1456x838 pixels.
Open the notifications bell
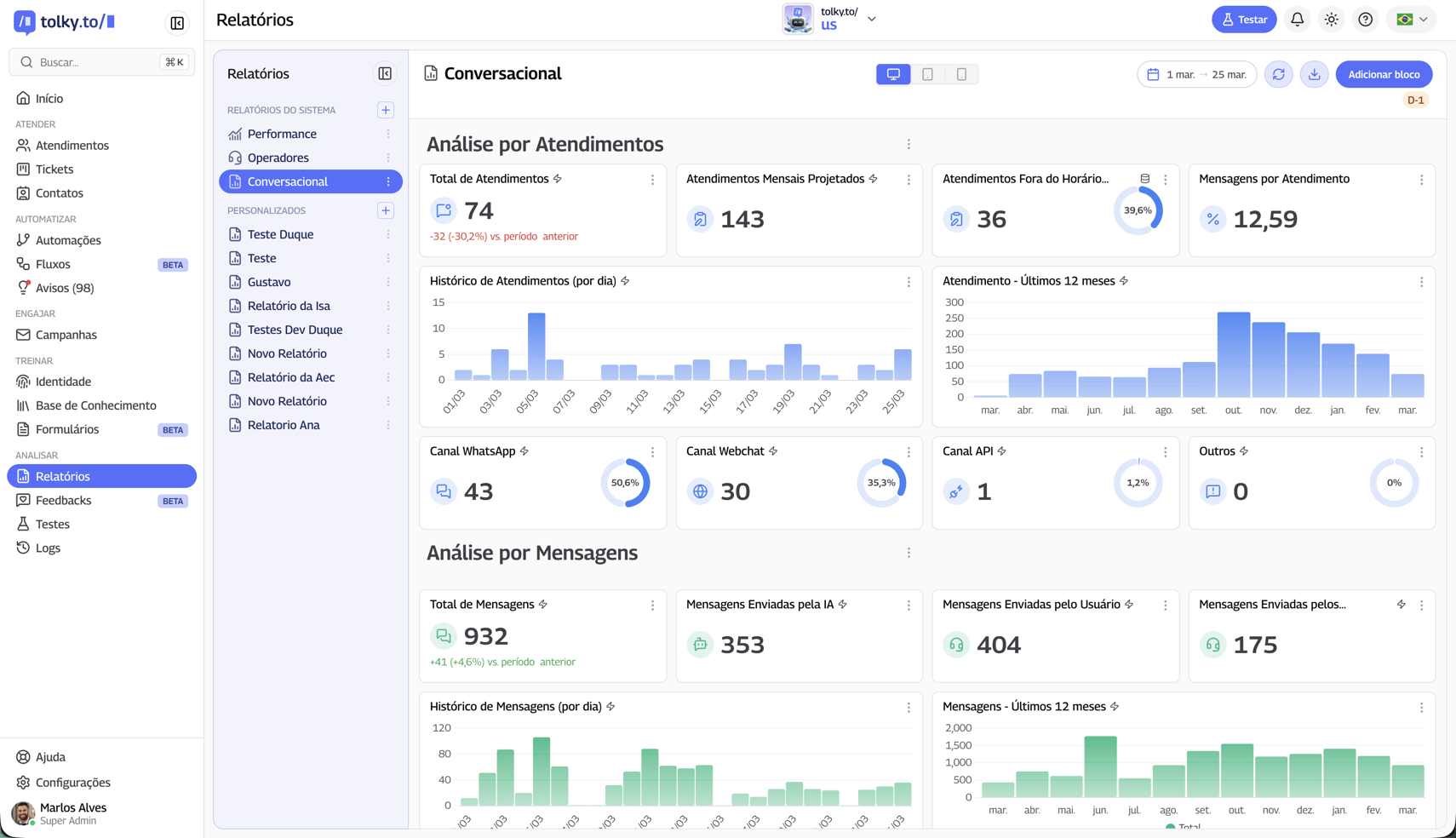coord(1297,20)
